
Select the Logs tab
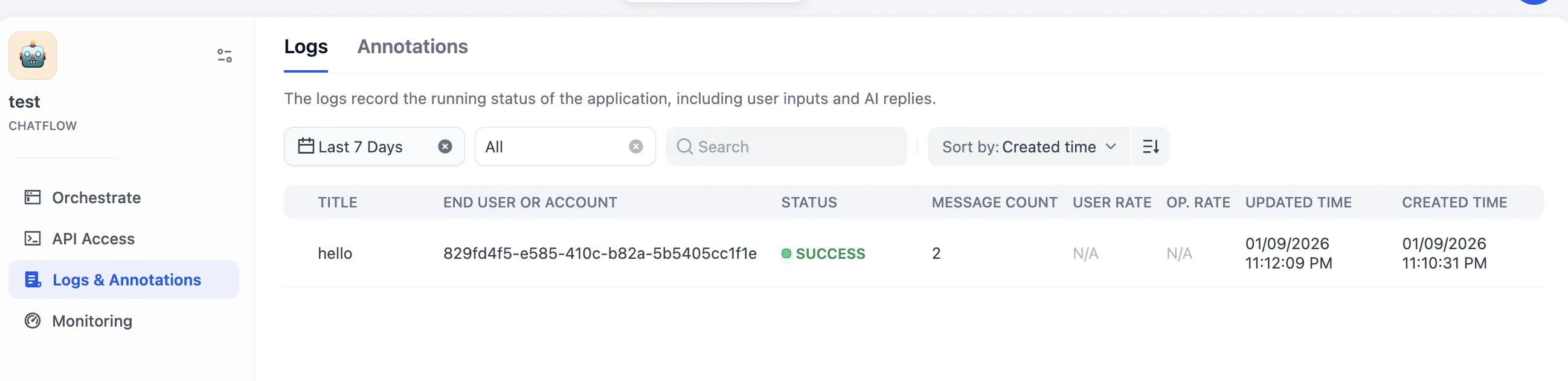tap(306, 47)
